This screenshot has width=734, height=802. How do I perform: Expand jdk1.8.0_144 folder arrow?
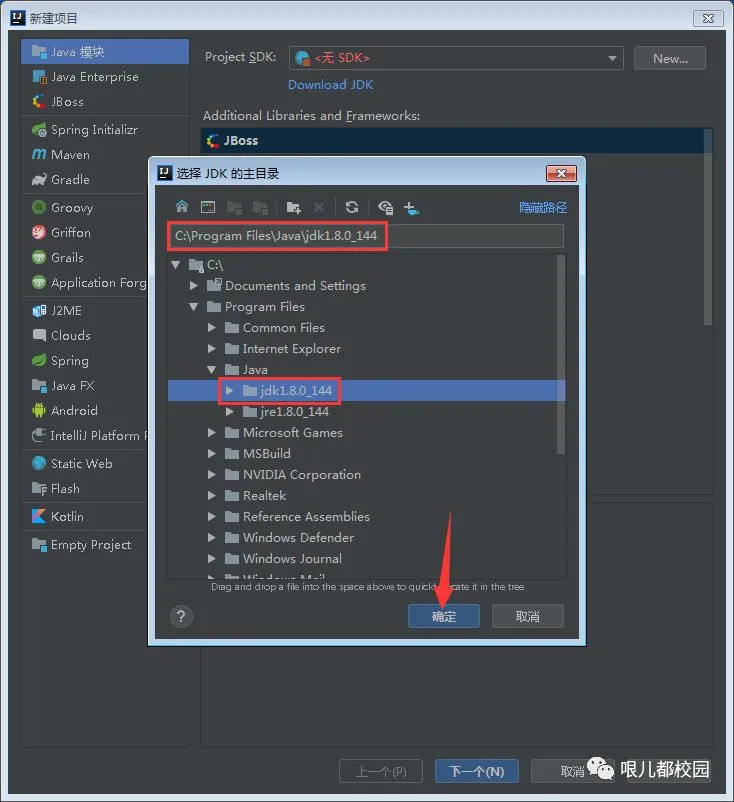(230, 391)
